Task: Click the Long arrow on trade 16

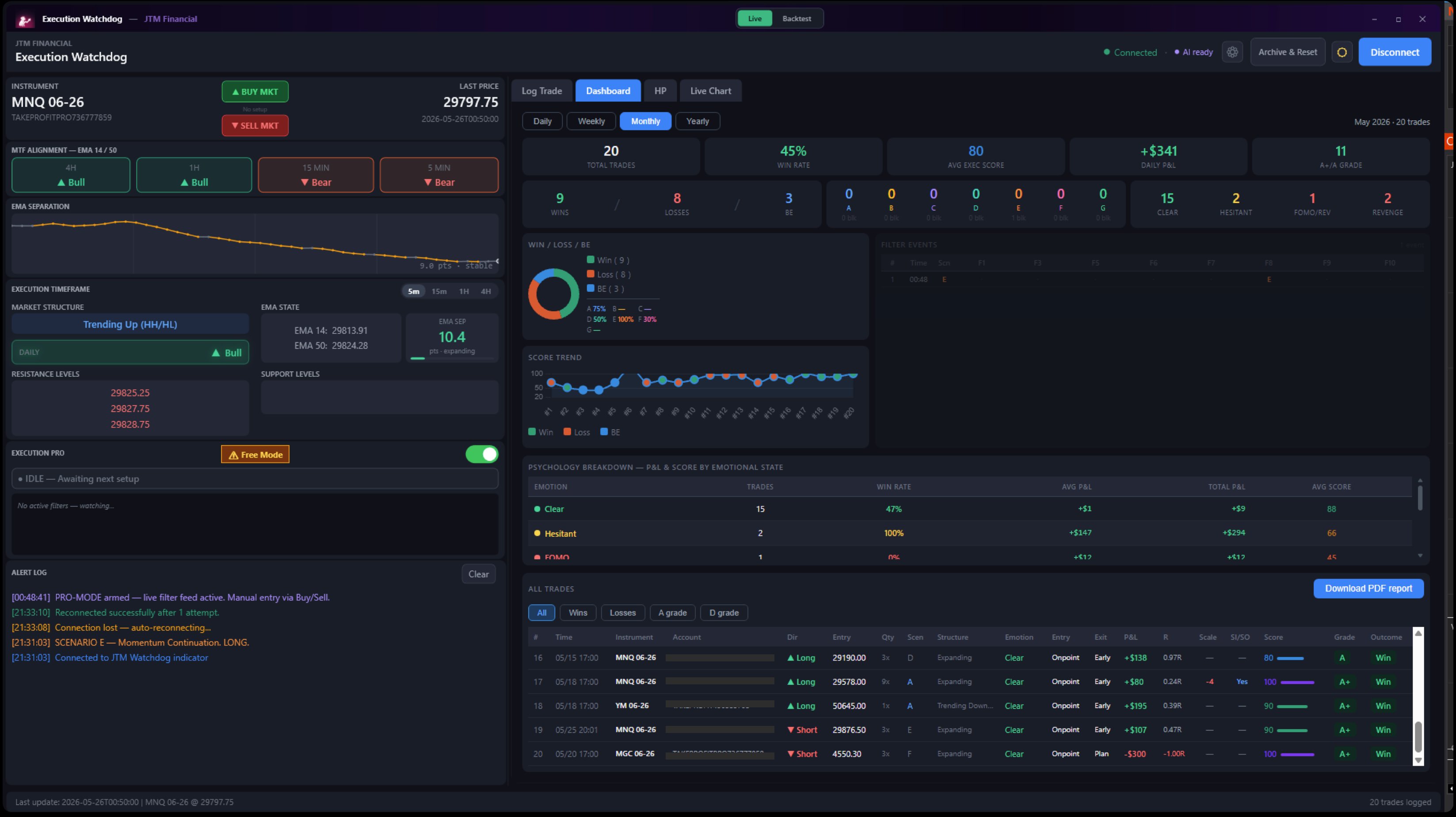Action: pyautogui.click(x=791, y=658)
